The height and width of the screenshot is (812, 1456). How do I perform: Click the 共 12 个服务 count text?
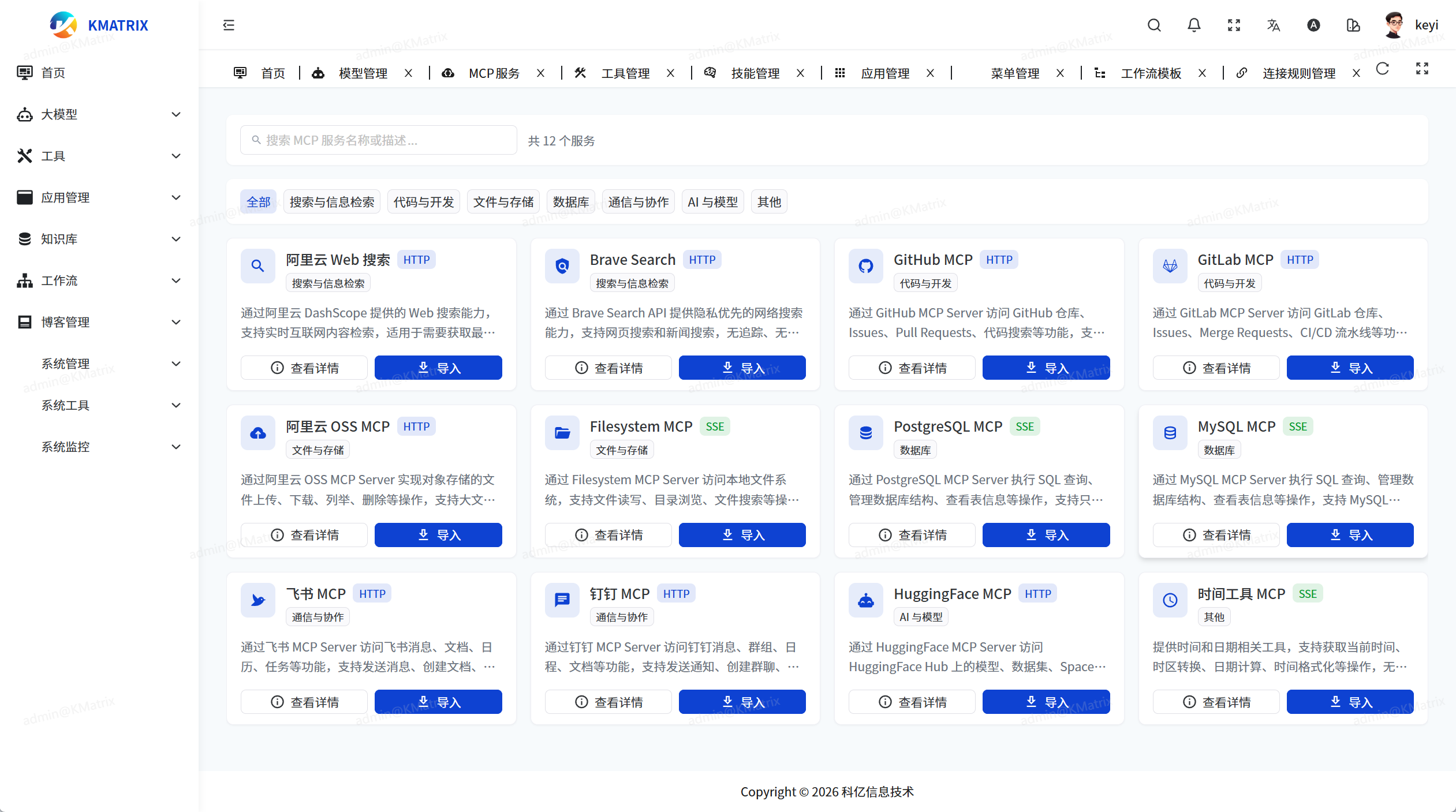coord(561,141)
